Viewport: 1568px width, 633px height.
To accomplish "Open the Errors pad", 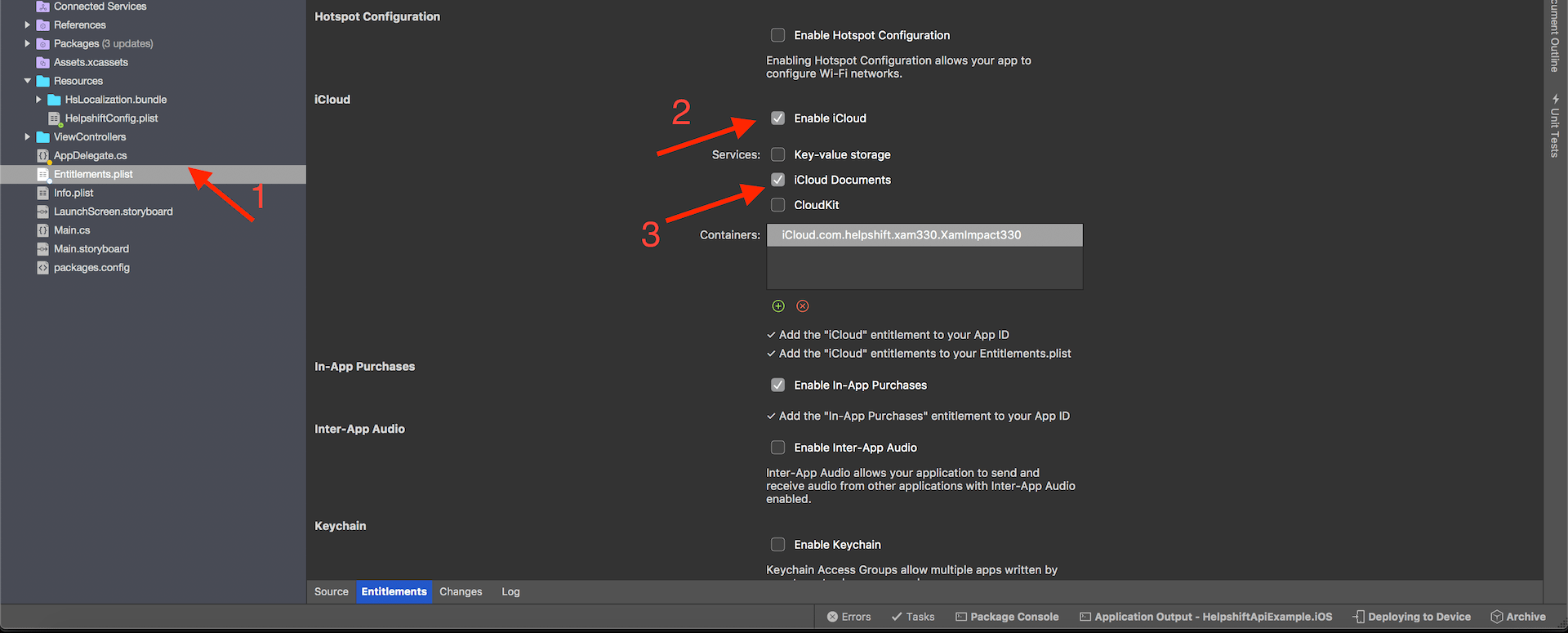I will pos(849,617).
